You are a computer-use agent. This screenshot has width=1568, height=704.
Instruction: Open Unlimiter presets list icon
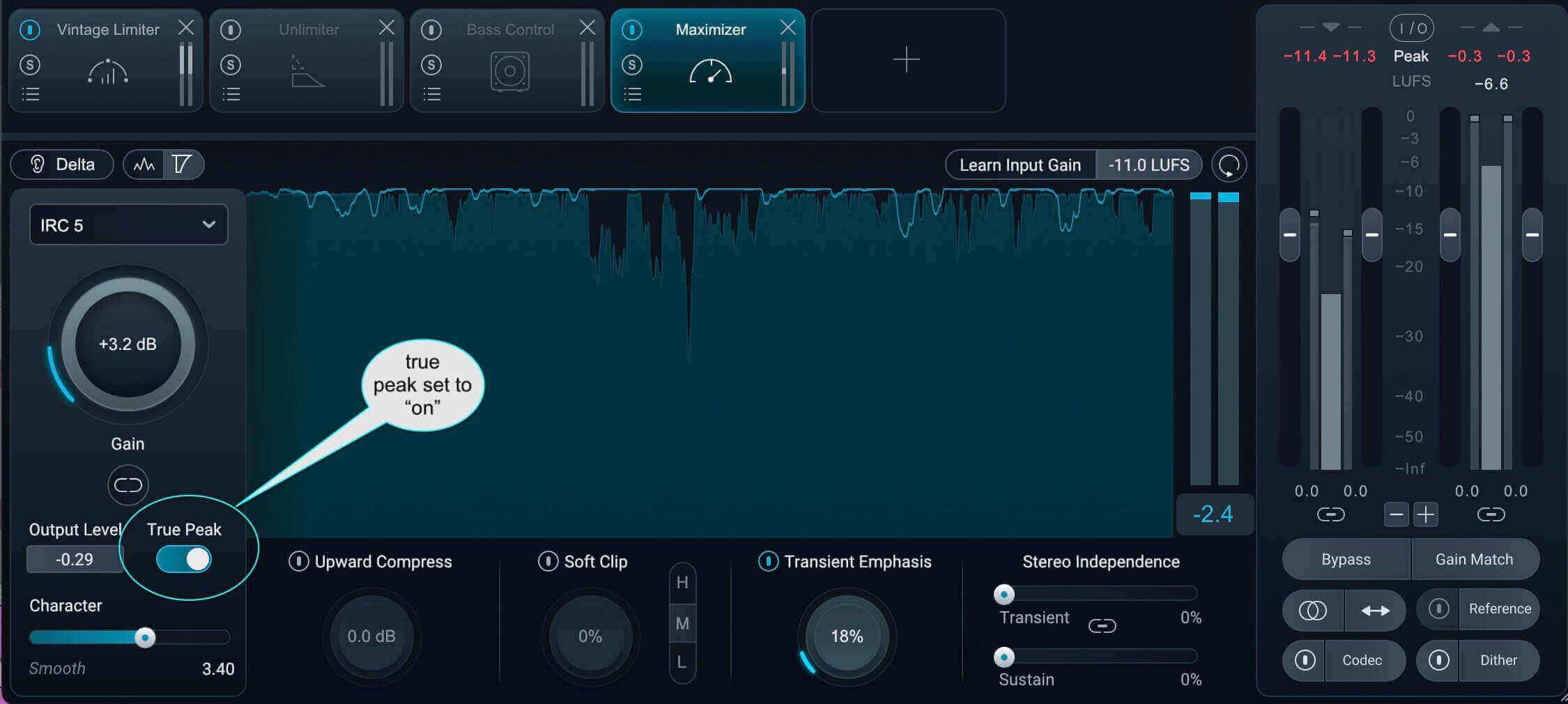coord(231,94)
